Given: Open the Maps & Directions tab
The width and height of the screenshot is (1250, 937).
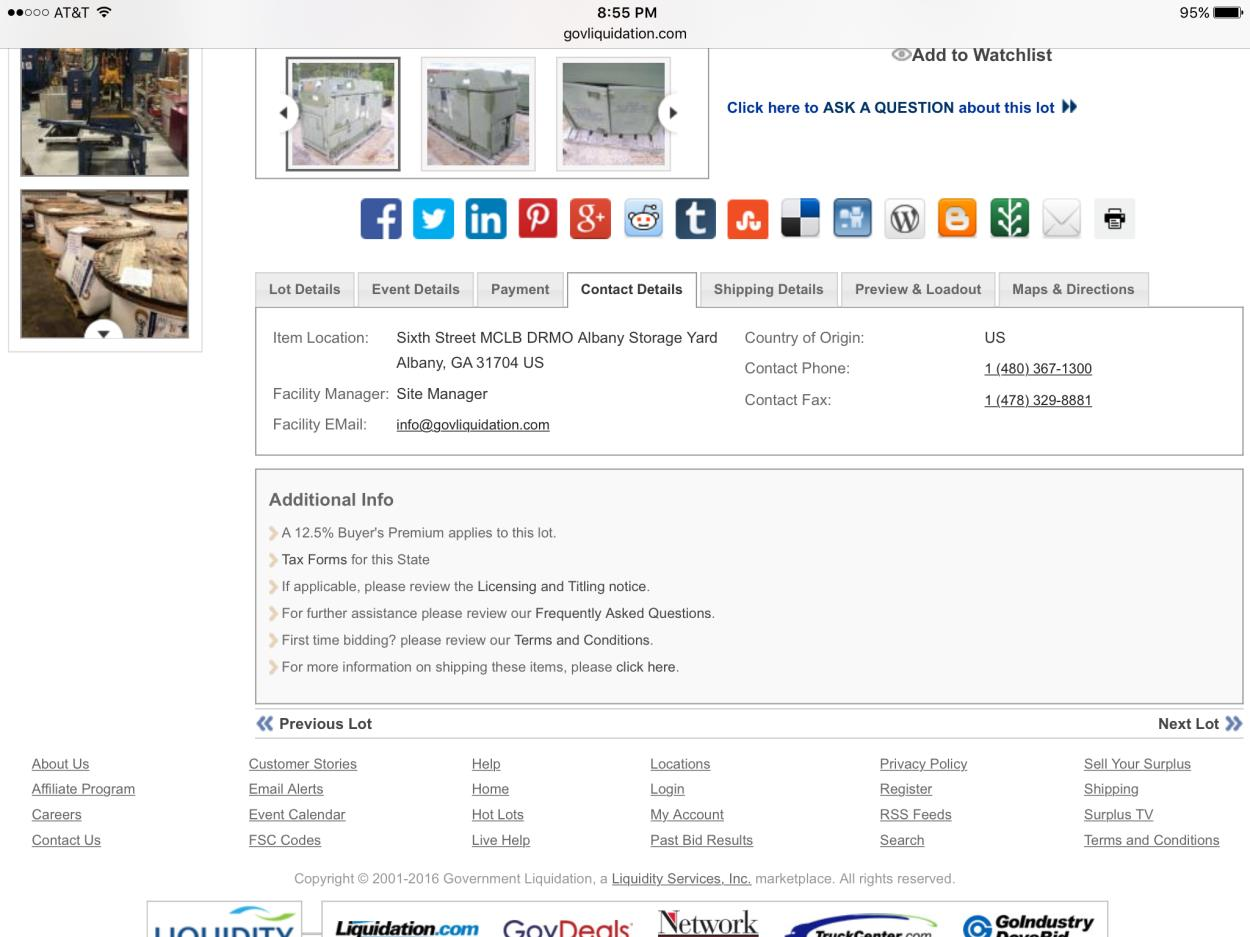Looking at the screenshot, I should click(x=1073, y=289).
